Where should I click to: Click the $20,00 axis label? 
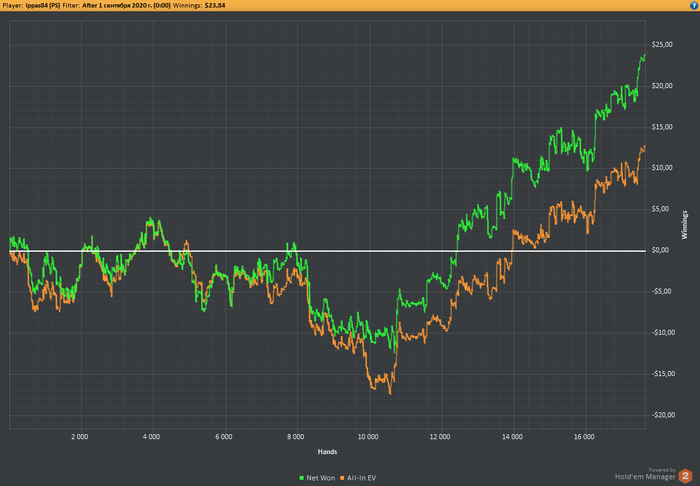tap(662, 86)
